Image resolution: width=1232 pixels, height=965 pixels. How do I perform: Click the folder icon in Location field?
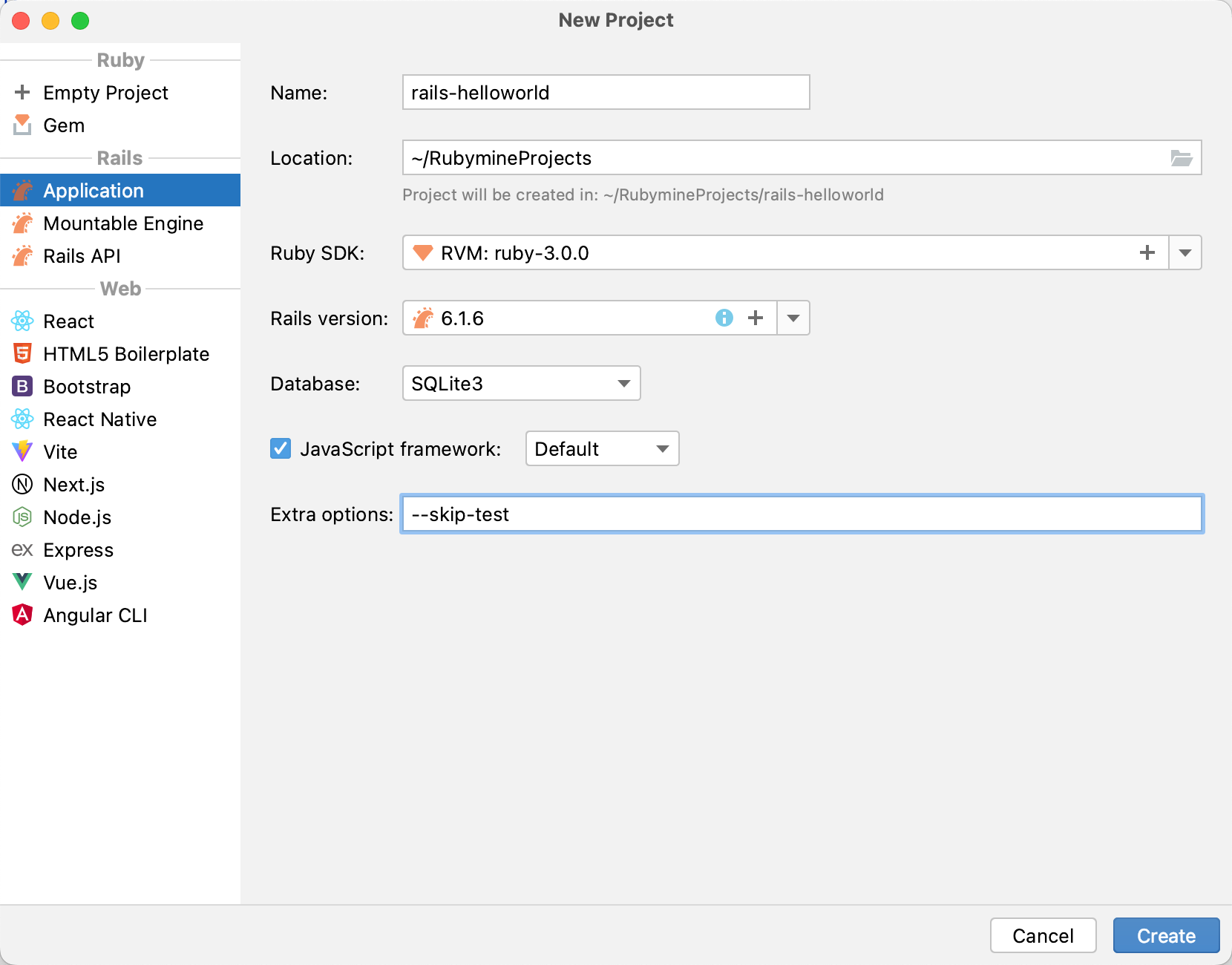point(1182,157)
